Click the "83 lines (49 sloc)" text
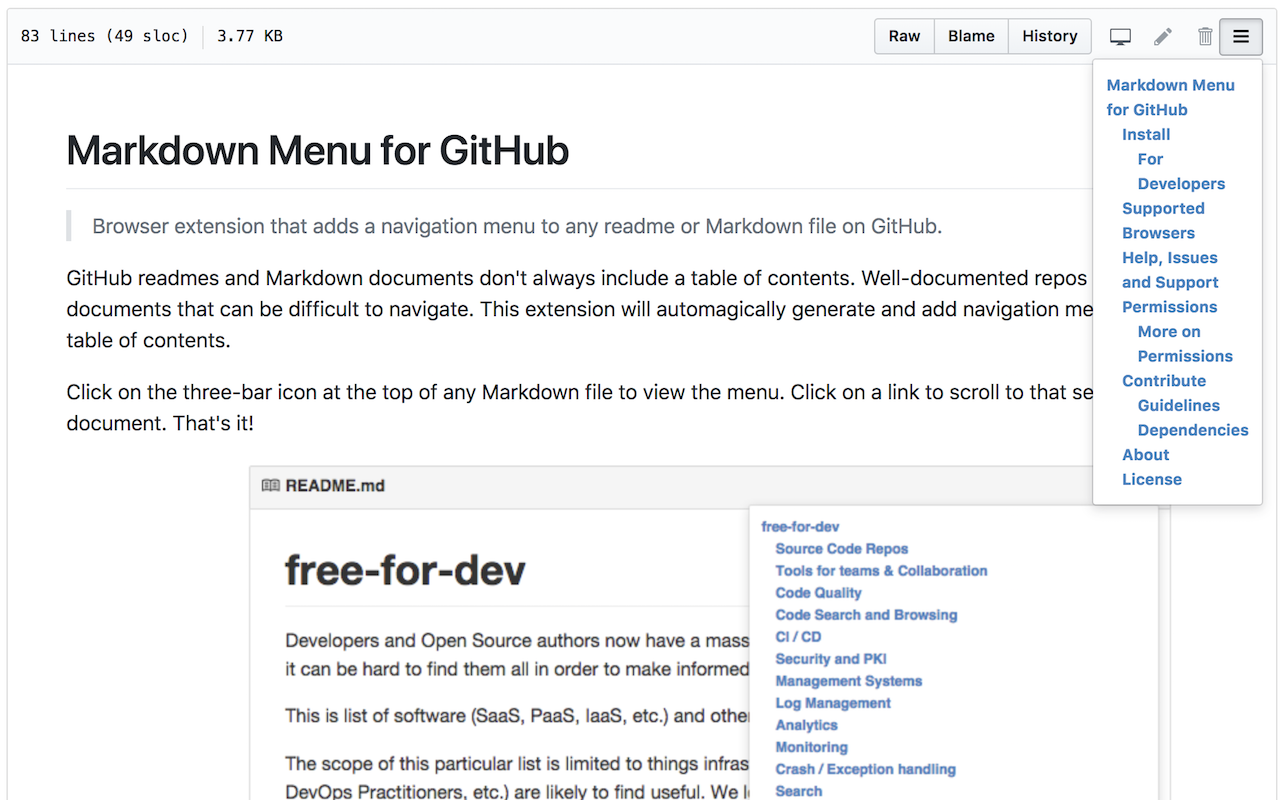Screen dimensions: 1280x800 (x=104, y=36)
